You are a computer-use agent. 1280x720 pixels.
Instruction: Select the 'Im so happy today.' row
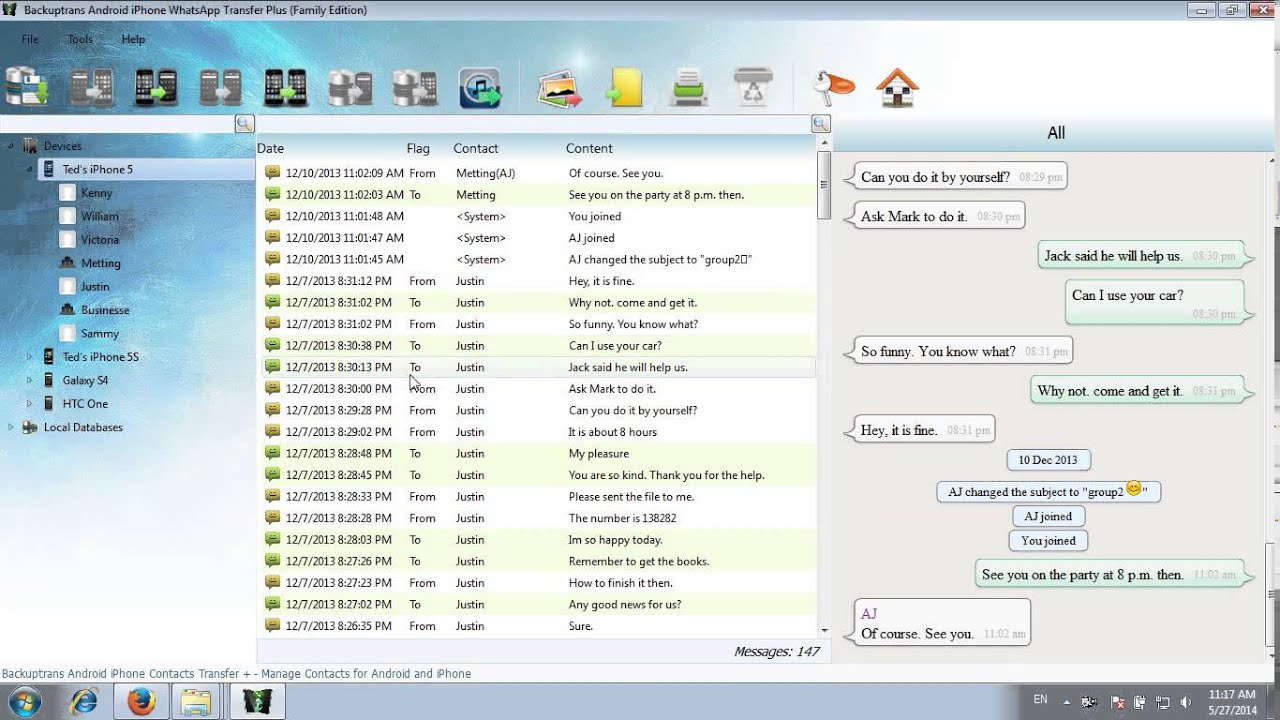coord(537,540)
